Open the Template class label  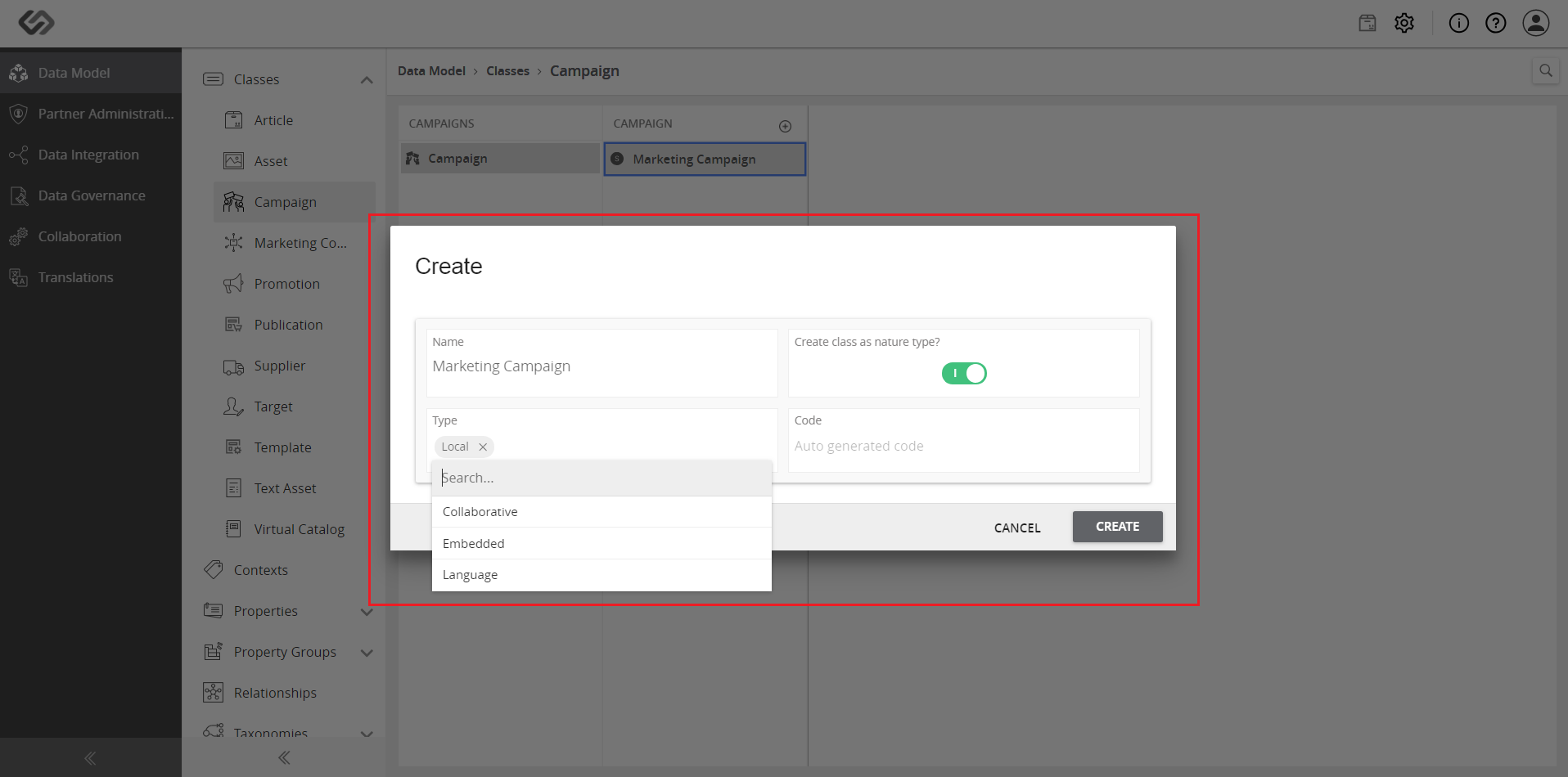point(282,447)
